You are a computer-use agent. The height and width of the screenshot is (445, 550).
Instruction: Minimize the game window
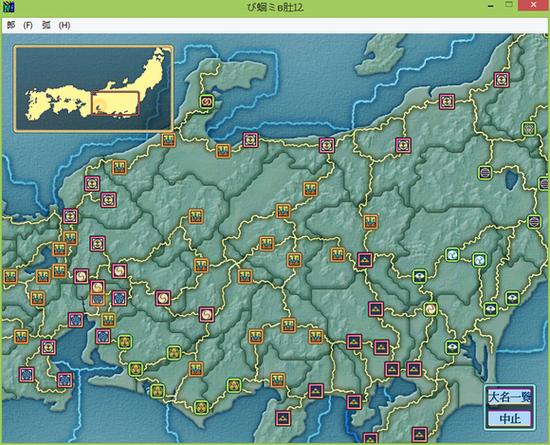tap(491, 6)
